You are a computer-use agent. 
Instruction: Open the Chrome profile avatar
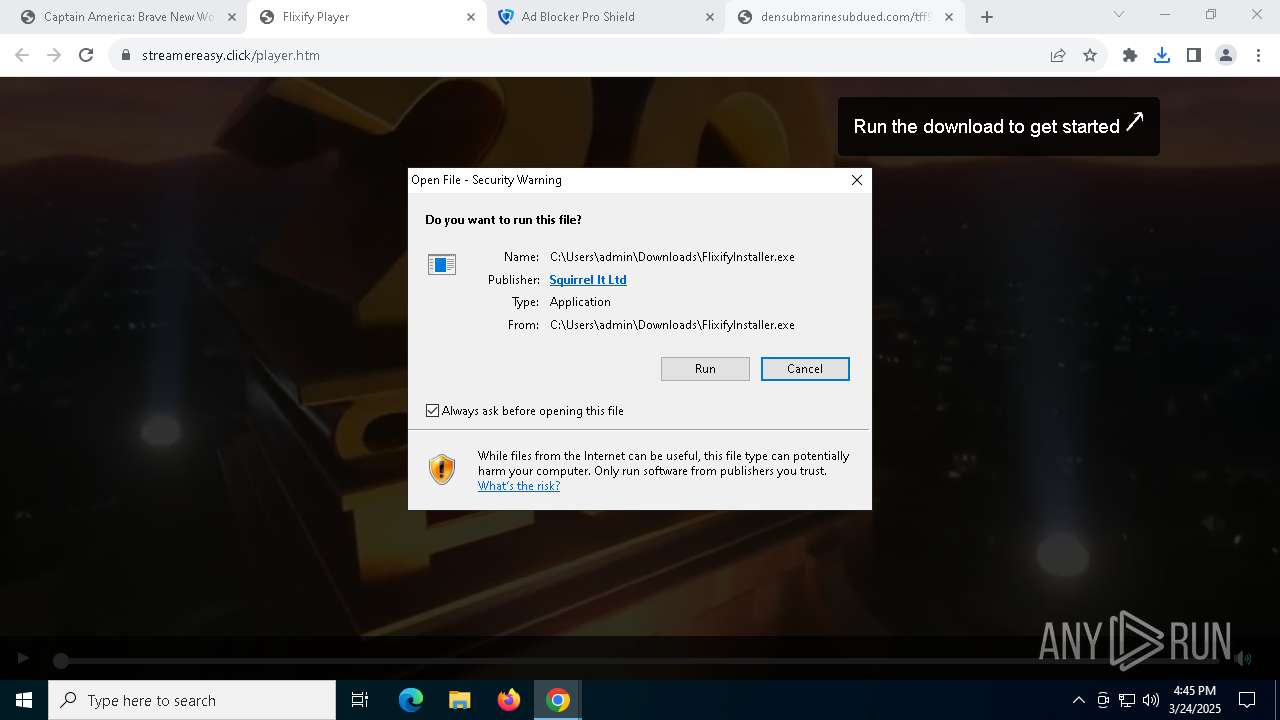coord(1226,55)
